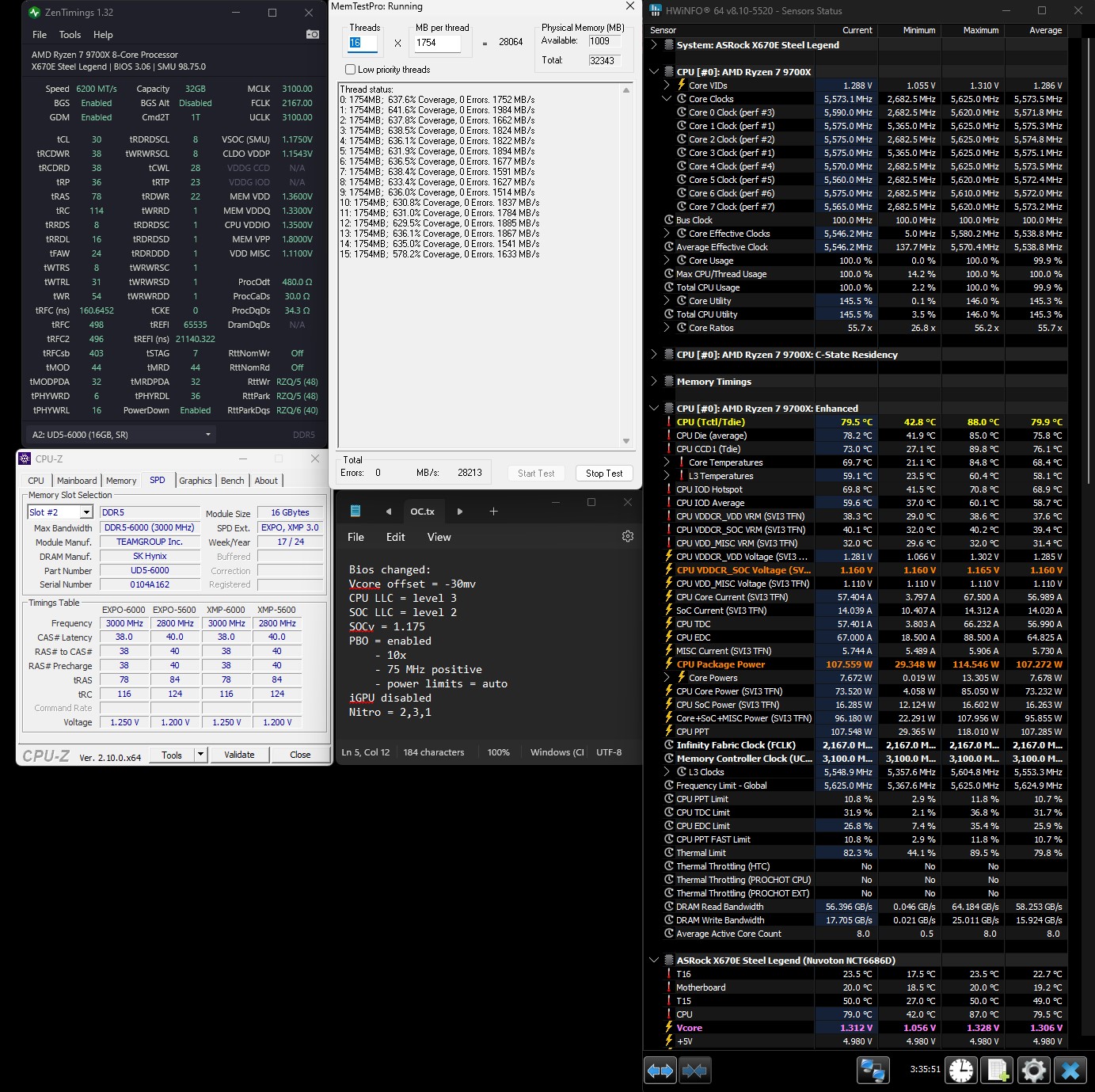Click MemTestPro Stop Test button
The height and width of the screenshot is (1092, 1095).
[x=604, y=474]
